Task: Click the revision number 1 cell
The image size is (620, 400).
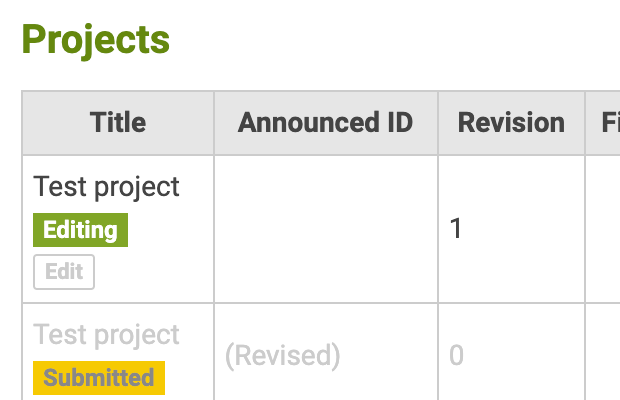Action: (x=456, y=229)
